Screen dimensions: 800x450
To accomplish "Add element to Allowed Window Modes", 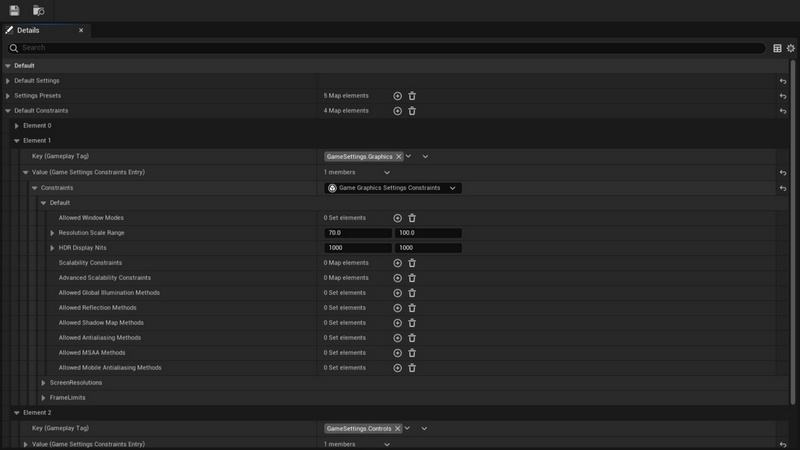I will tap(397, 218).
